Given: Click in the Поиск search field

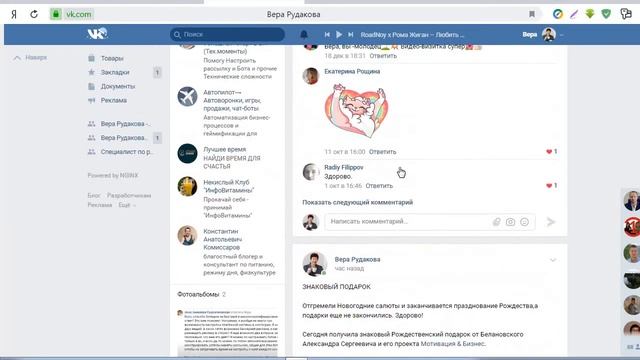Looking at the screenshot, I should coord(227,34).
